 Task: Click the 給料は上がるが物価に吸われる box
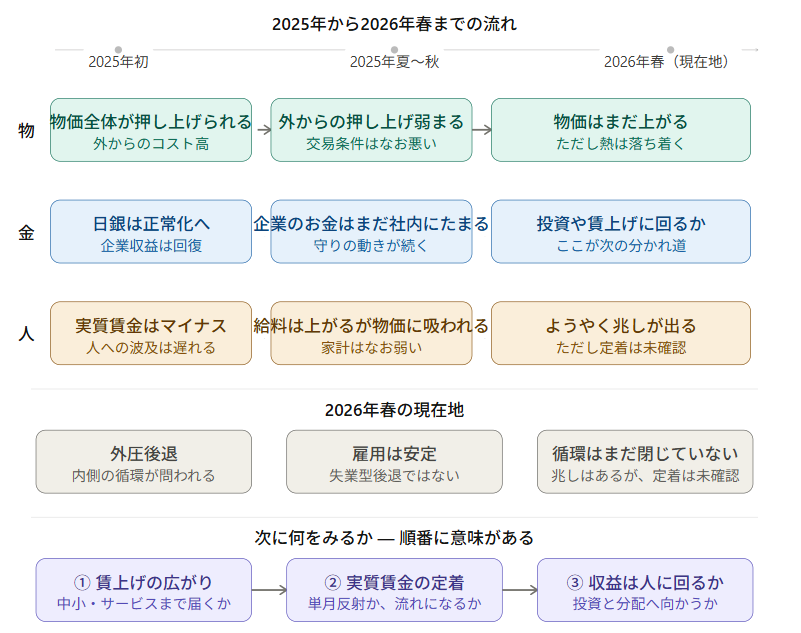[x=371, y=334]
